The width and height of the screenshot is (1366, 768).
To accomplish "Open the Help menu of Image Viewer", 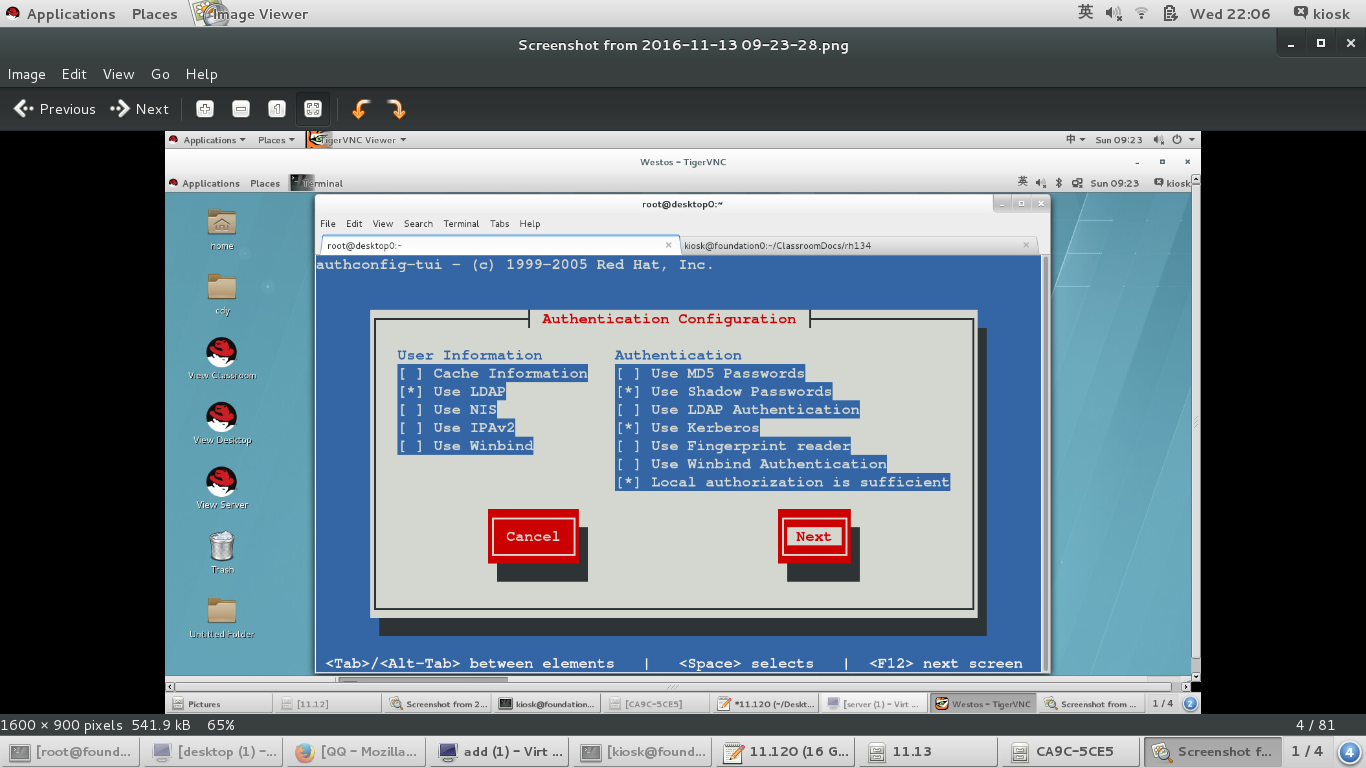I will (x=201, y=74).
